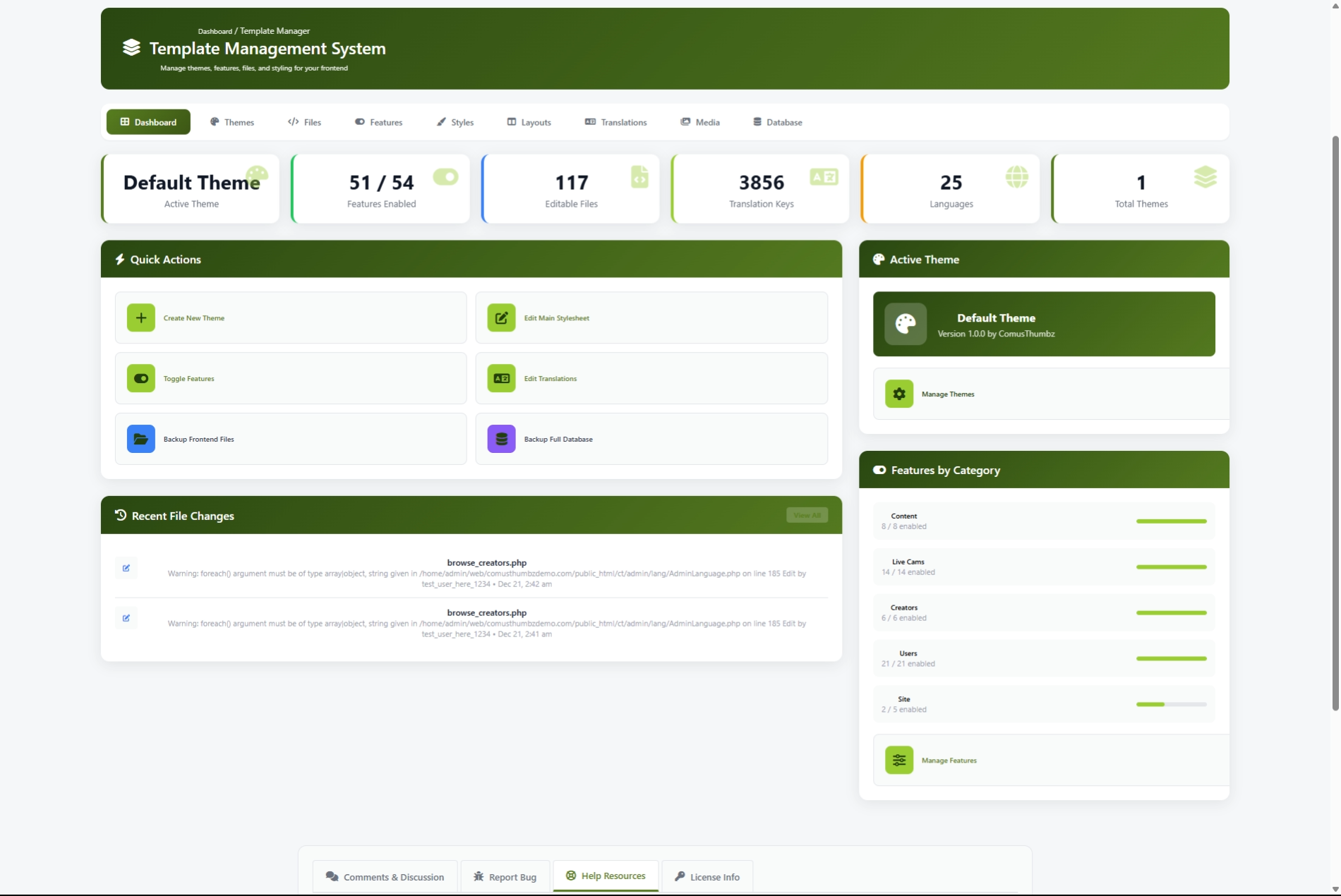Click the purple Backup Full Database icon

[501, 439]
